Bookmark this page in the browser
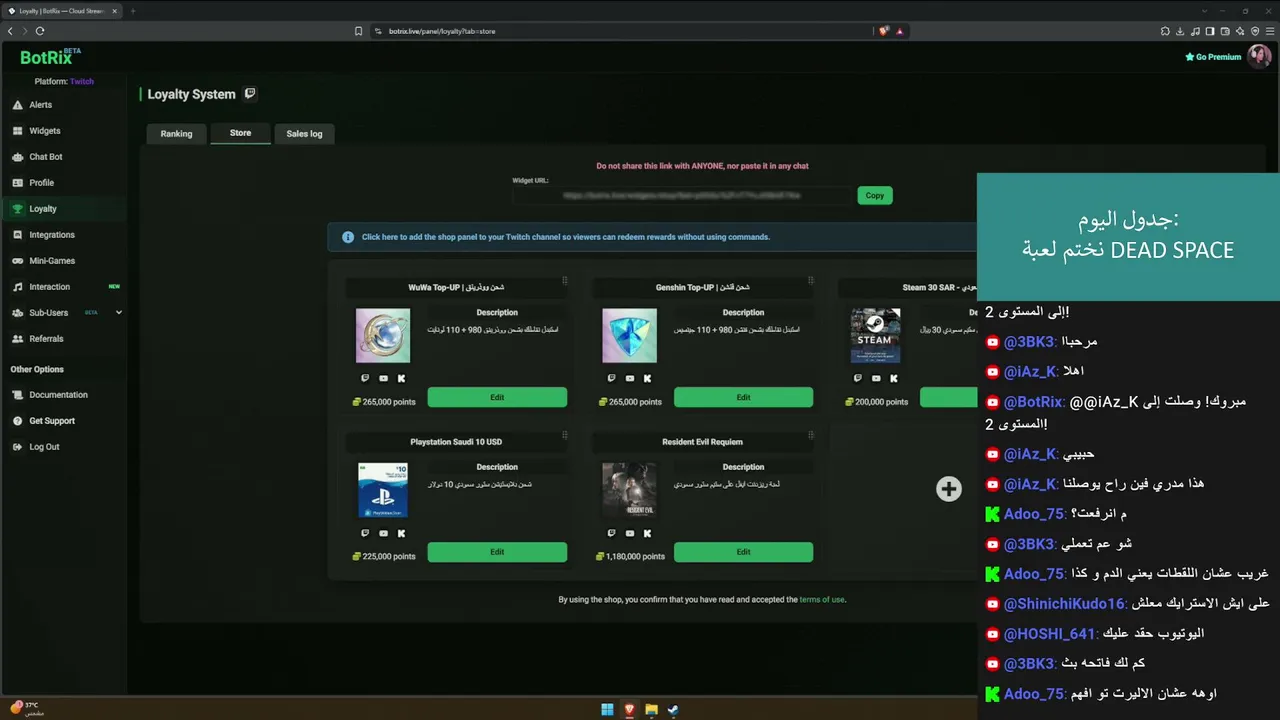 pos(358,31)
